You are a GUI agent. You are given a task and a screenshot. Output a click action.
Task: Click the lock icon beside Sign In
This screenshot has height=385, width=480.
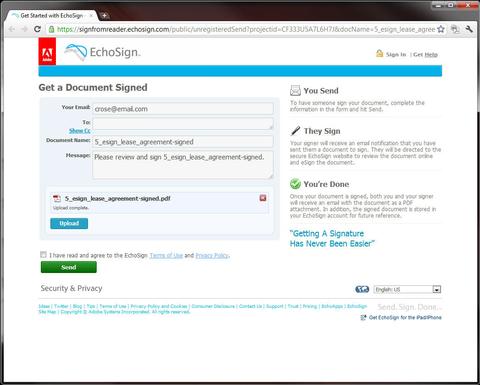[379, 53]
